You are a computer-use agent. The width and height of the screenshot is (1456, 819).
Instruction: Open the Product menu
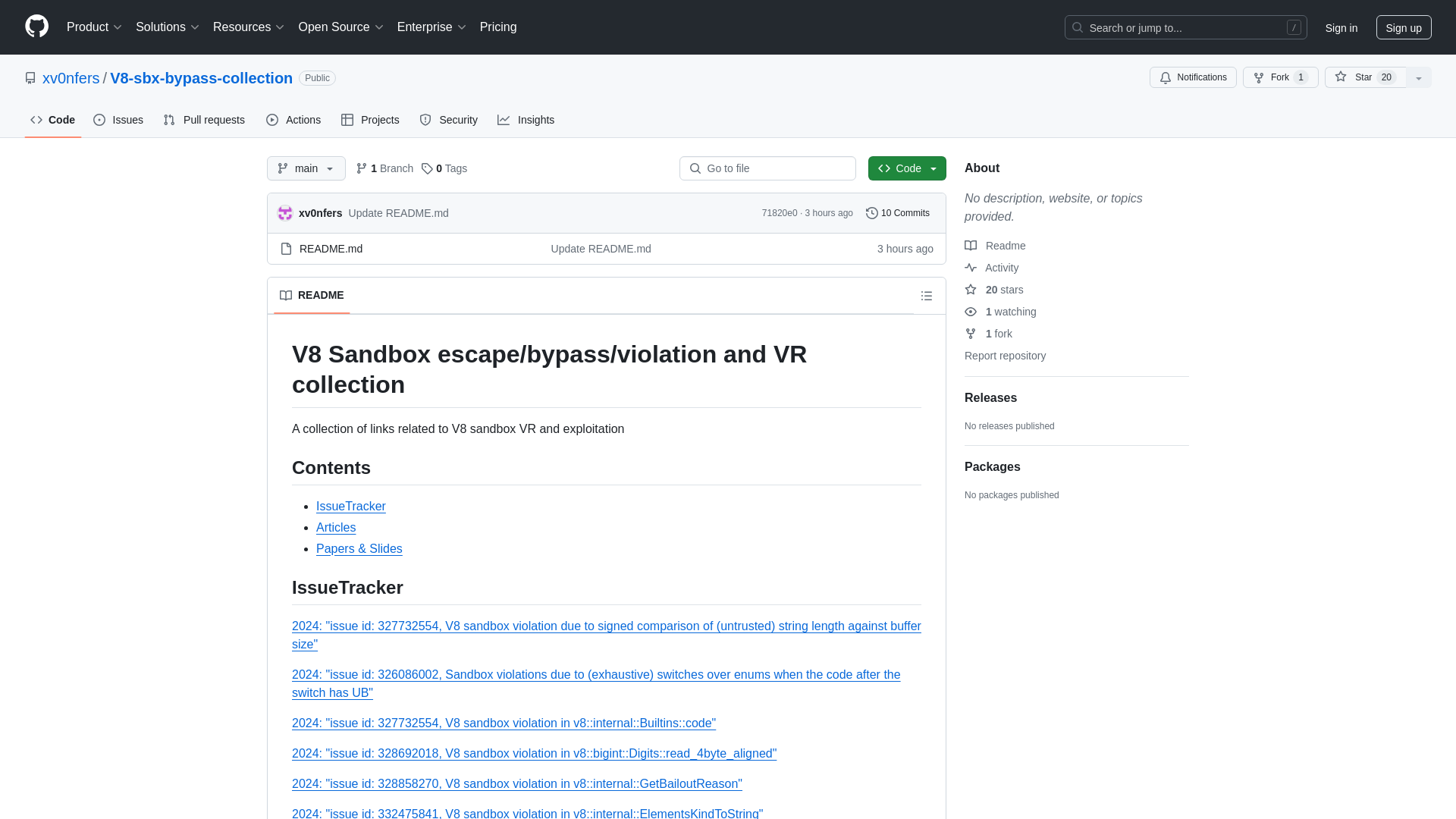(x=94, y=27)
